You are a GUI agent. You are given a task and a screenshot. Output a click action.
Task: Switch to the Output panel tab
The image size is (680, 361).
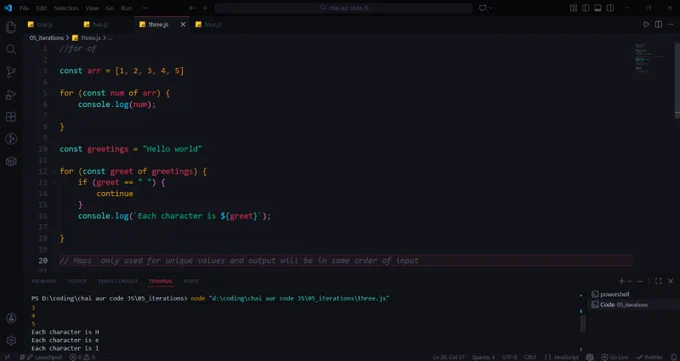77,281
